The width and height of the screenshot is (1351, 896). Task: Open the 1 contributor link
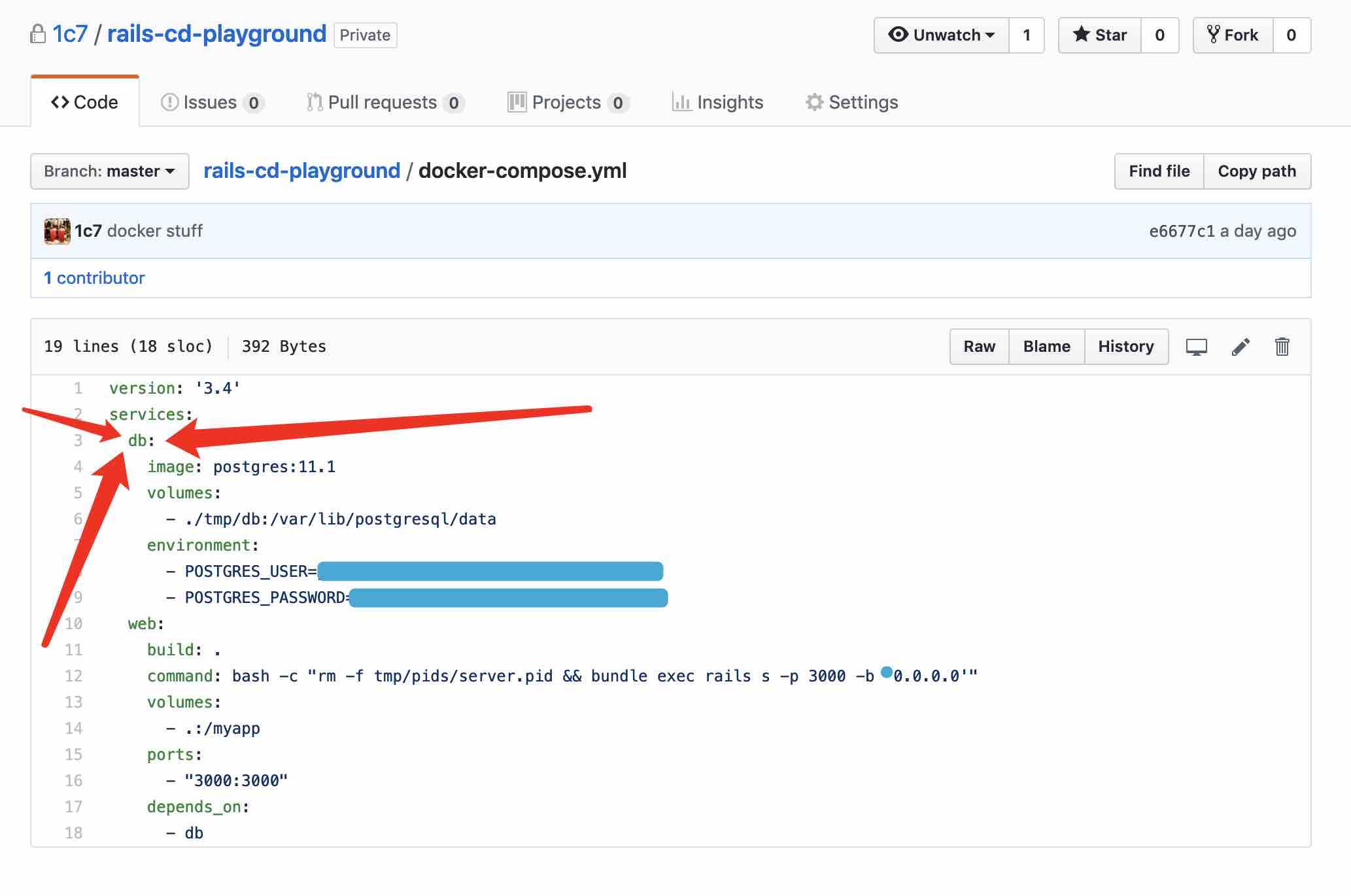(94, 277)
